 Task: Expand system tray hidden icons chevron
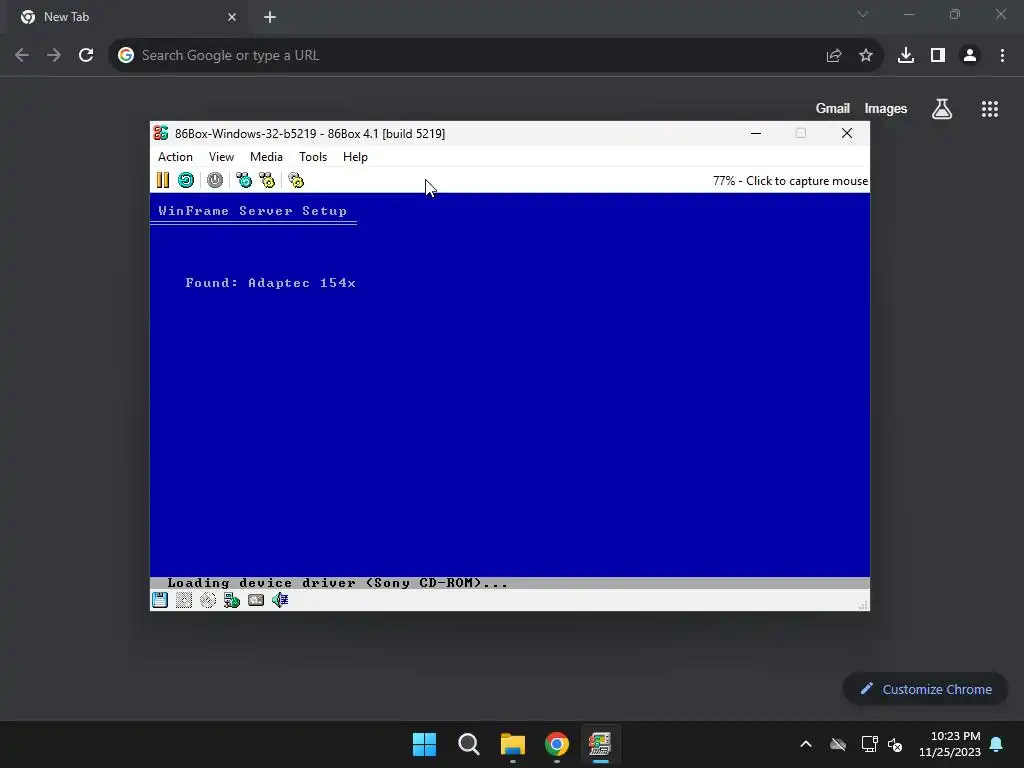click(806, 744)
